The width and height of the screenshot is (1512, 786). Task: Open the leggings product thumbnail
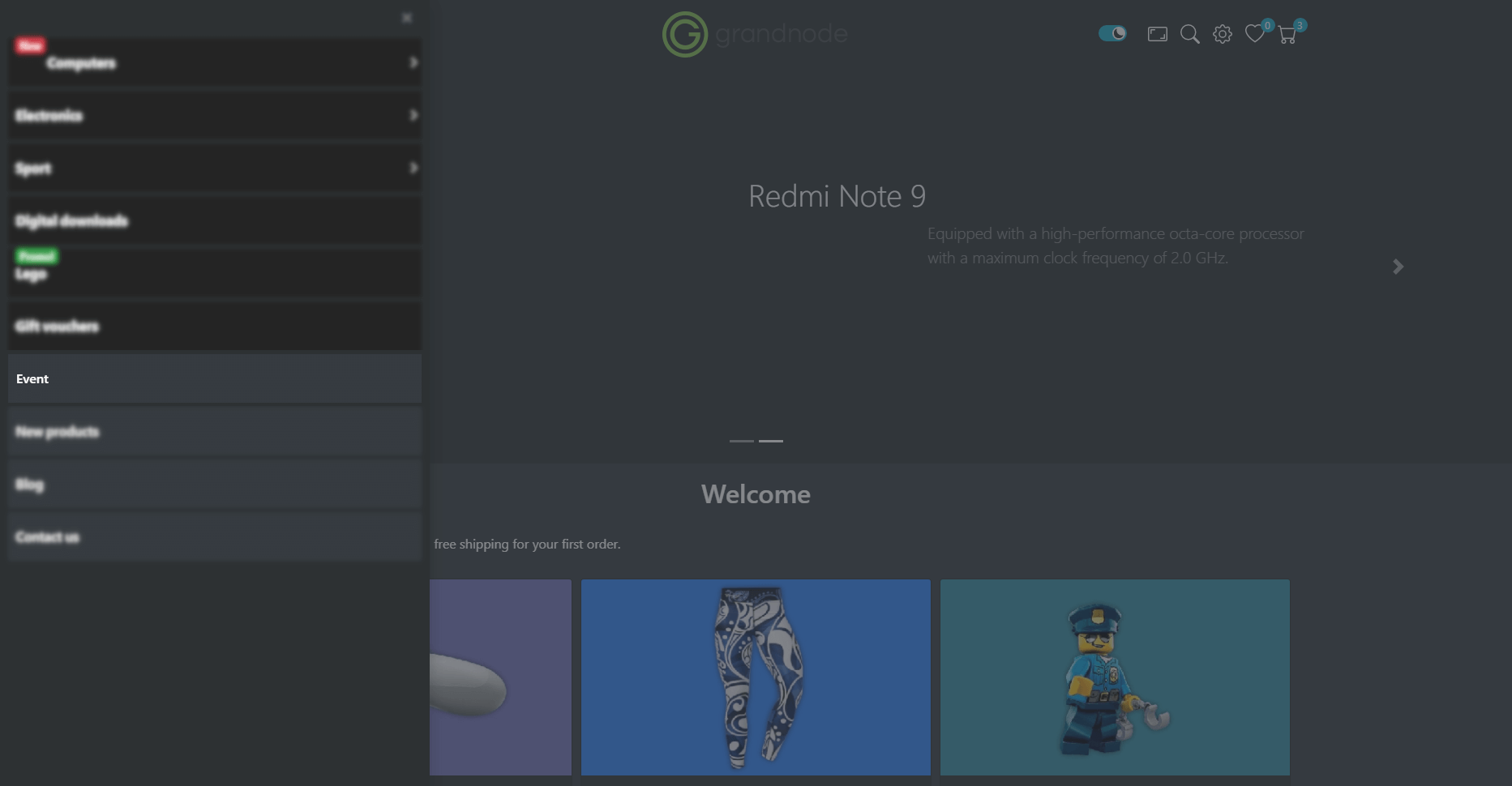pyautogui.click(x=756, y=677)
